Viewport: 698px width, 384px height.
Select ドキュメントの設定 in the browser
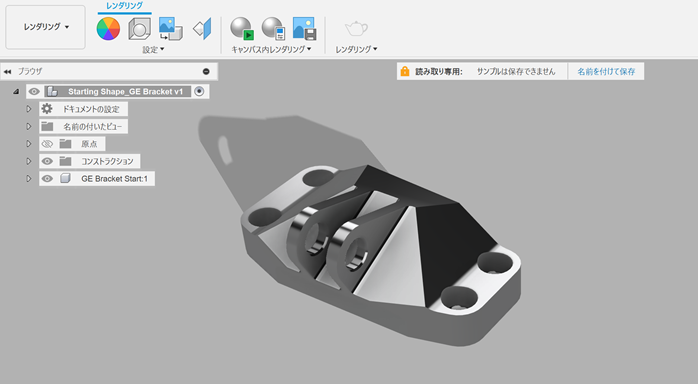[x=91, y=109]
